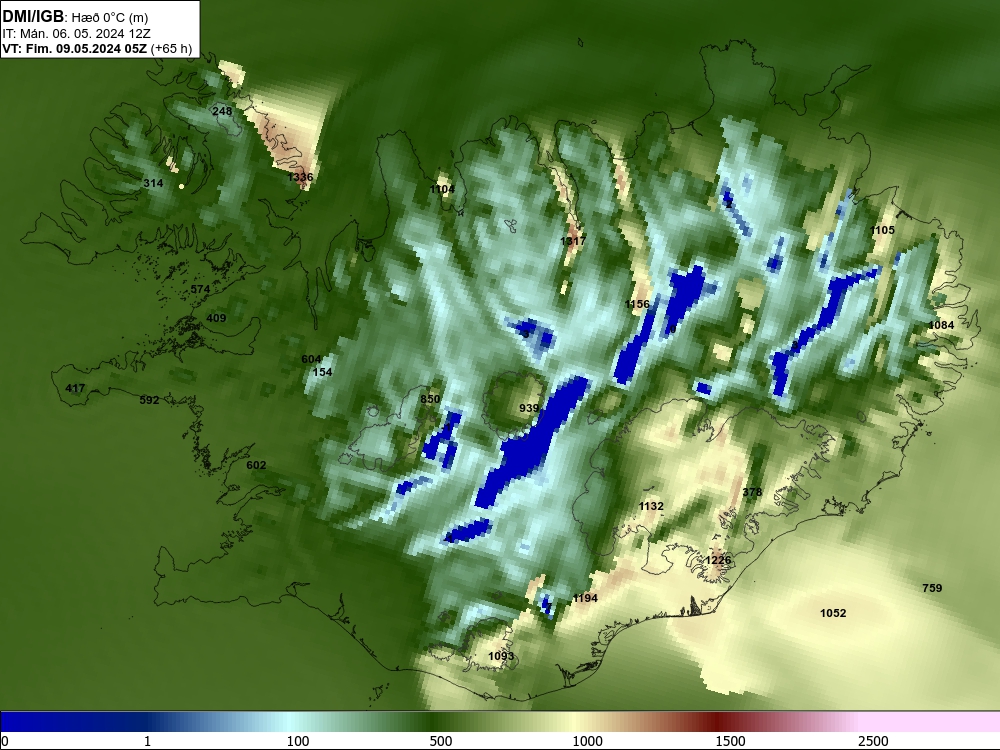Click the 417 height value
Screen dimensions: 1000x750
[75, 388]
